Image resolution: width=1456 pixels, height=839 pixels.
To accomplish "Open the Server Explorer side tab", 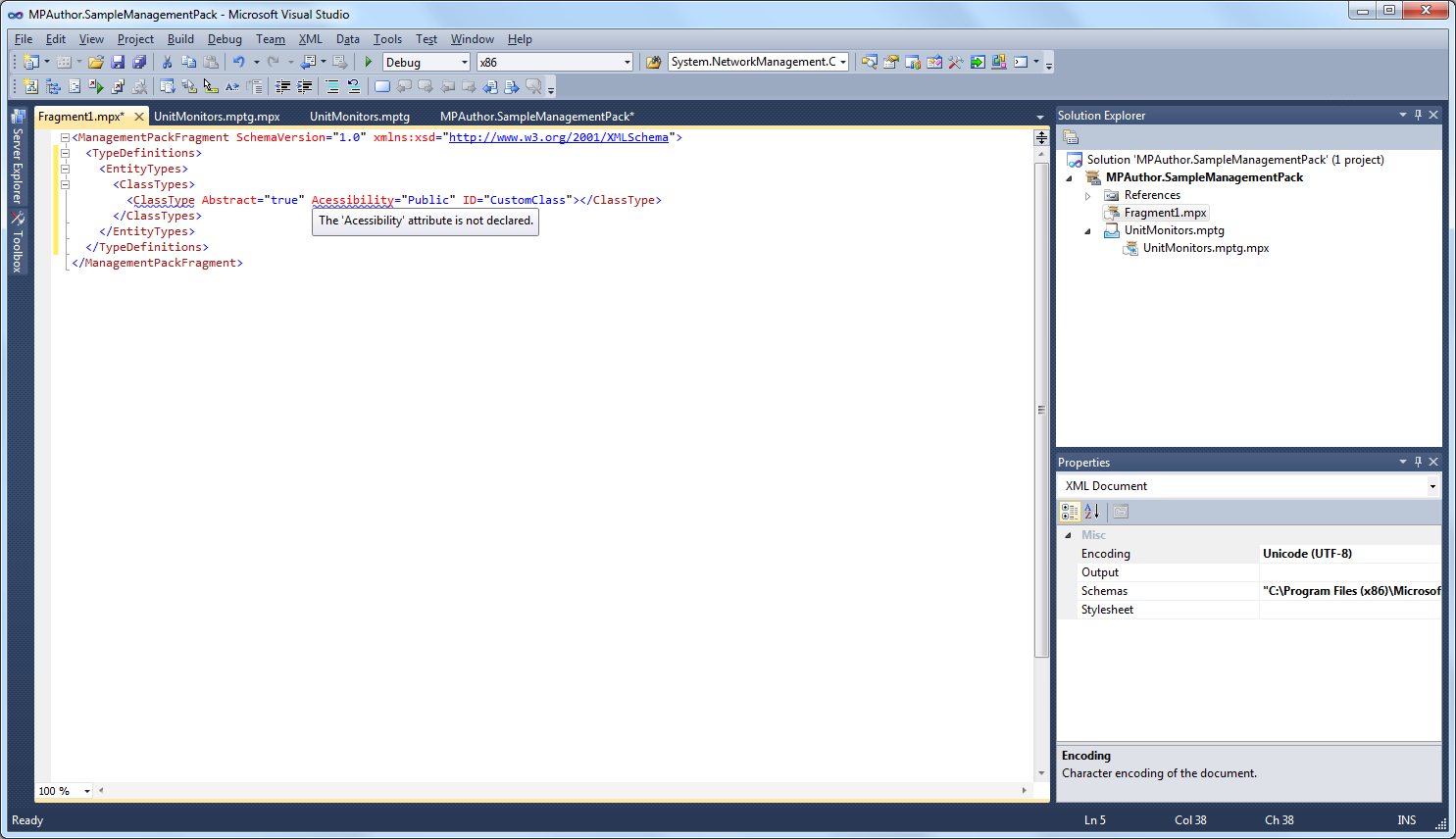I will click(18, 157).
